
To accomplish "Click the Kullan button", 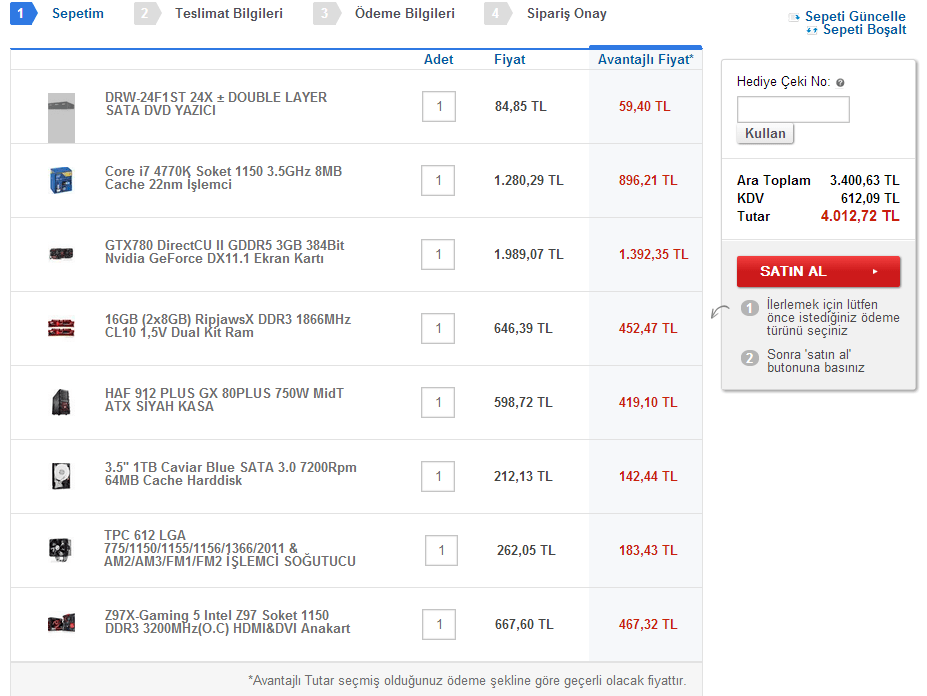I will click(765, 134).
